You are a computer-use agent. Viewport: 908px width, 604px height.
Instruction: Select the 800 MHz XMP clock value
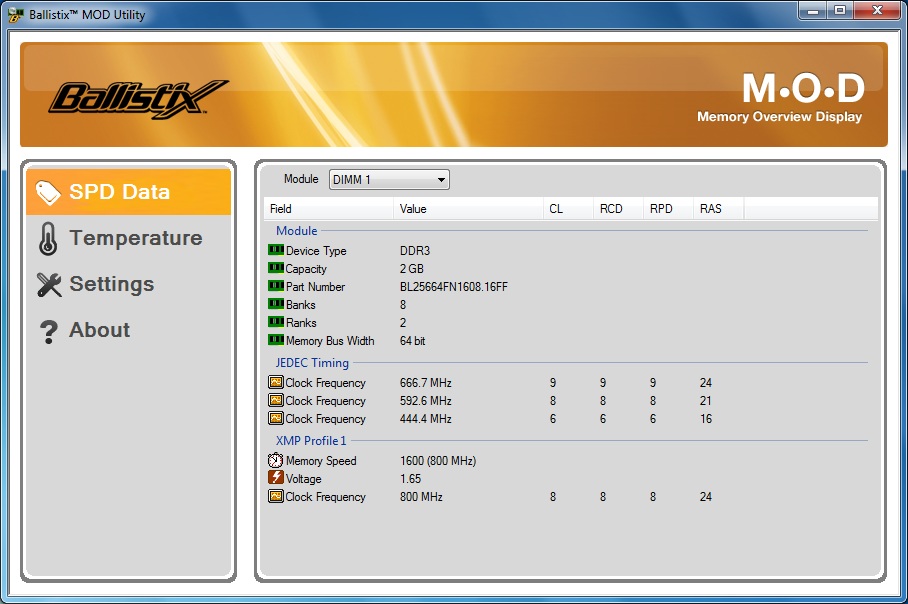(421, 497)
